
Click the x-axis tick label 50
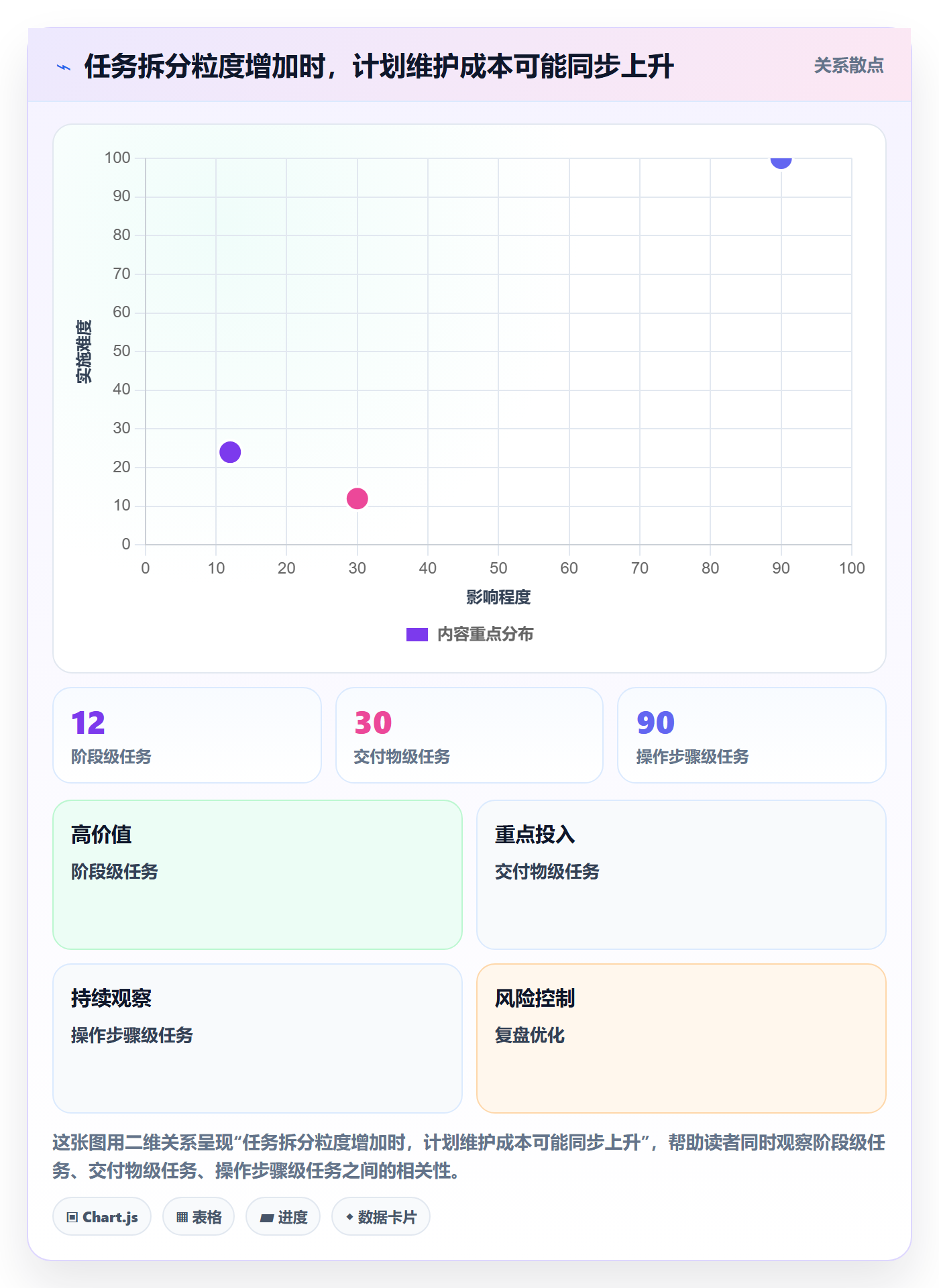tap(498, 568)
